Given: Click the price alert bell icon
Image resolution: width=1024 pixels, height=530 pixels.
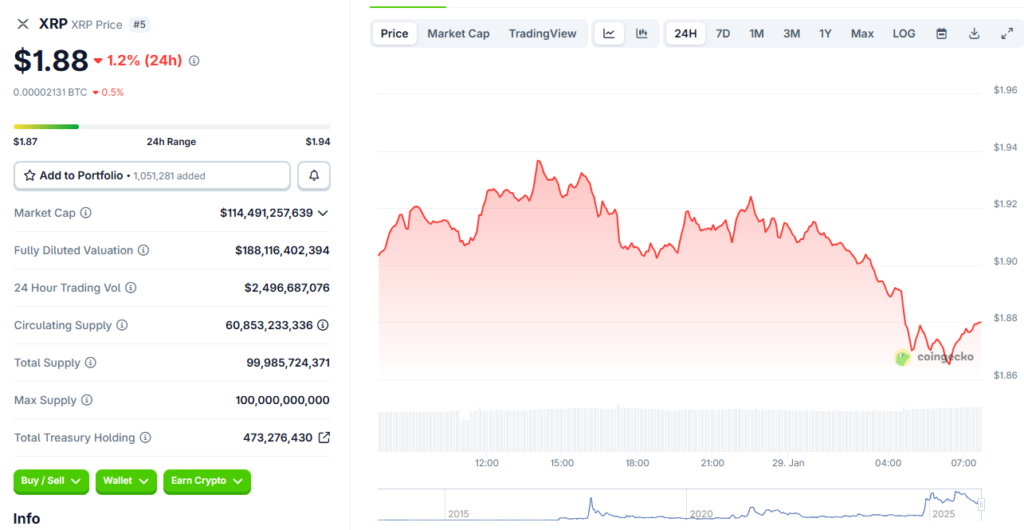Looking at the screenshot, I should 314,176.
